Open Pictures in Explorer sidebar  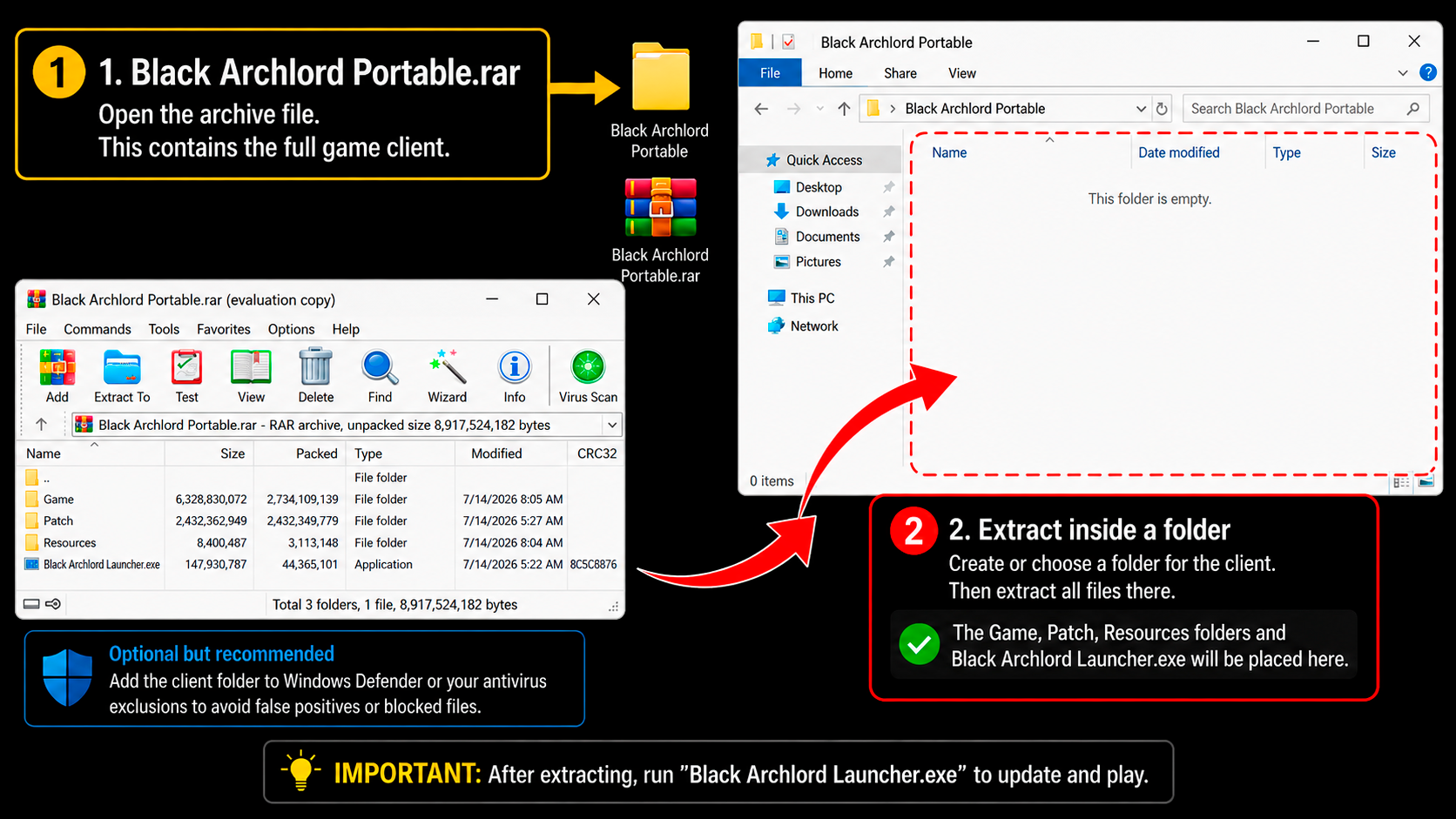coord(818,262)
